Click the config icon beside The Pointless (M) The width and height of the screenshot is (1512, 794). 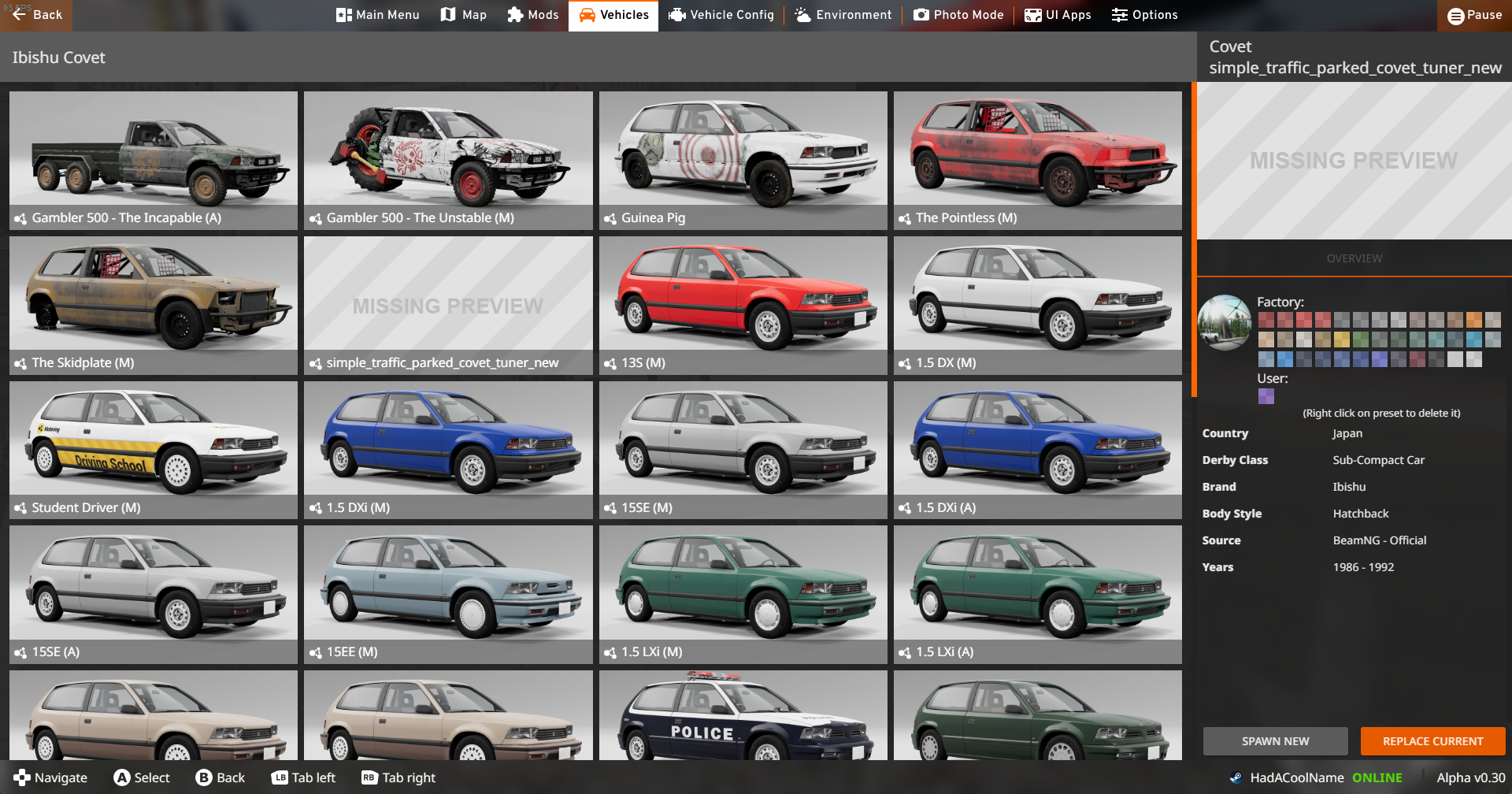coord(905,218)
